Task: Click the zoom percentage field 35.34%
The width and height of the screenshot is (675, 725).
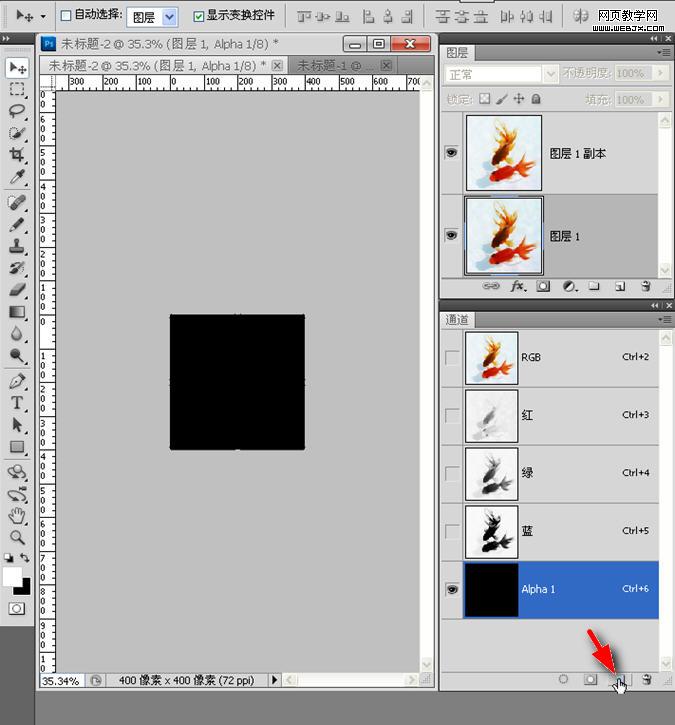Action: (61, 681)
